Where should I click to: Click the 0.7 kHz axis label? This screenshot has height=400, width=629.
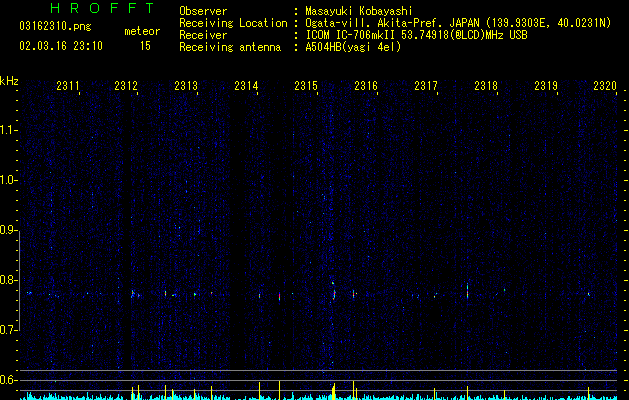coord(9,330)
